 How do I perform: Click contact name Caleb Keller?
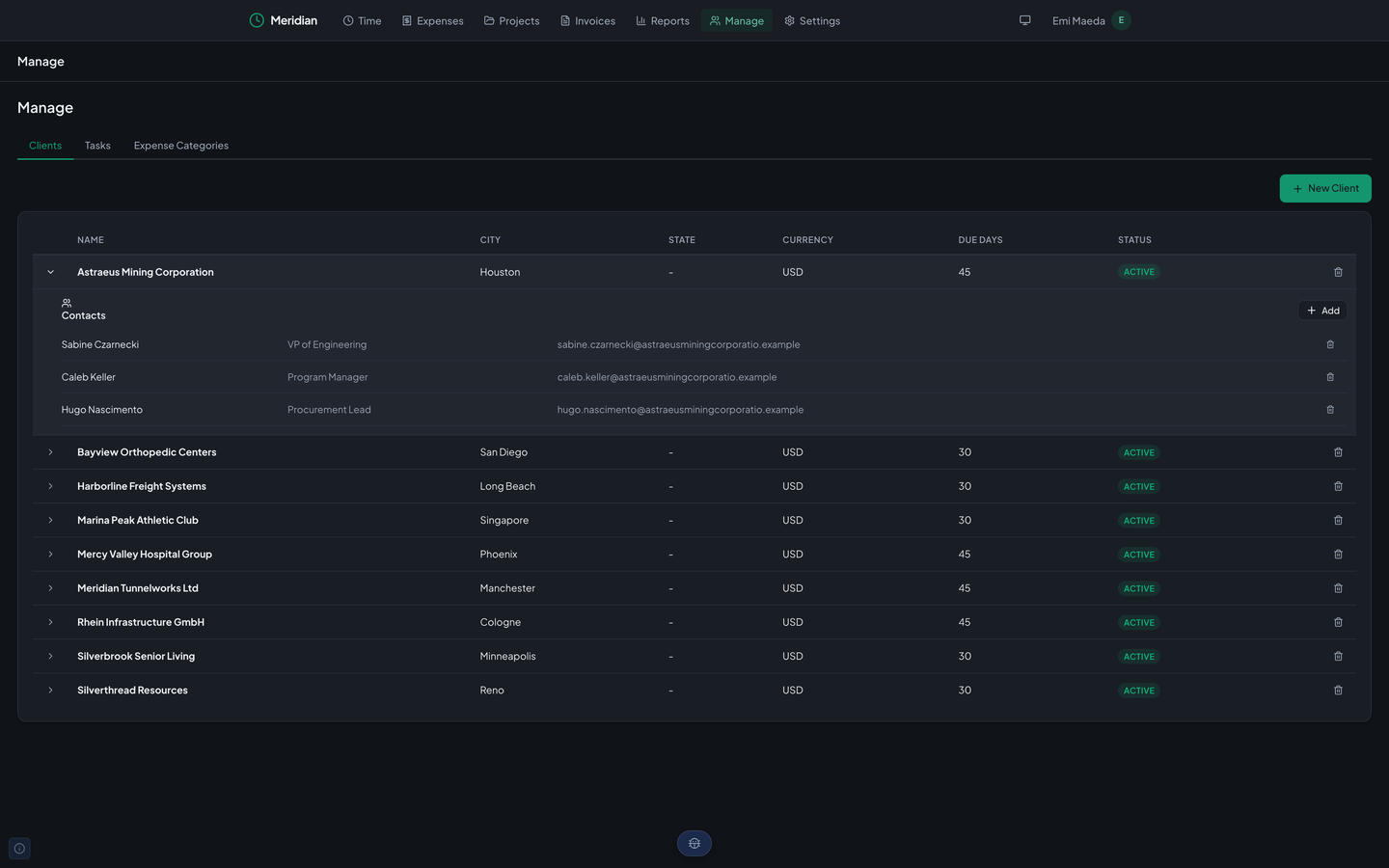[x=89, y=377]
